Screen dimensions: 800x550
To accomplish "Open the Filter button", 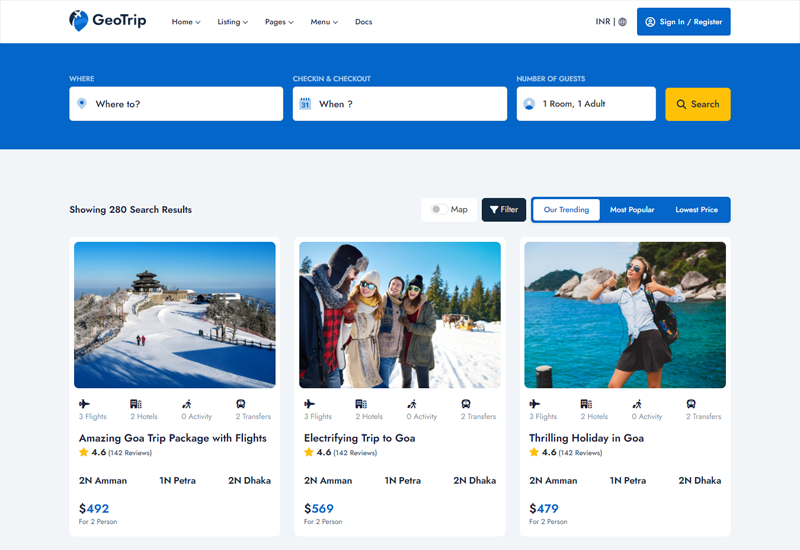I will (x=503, y=210).
